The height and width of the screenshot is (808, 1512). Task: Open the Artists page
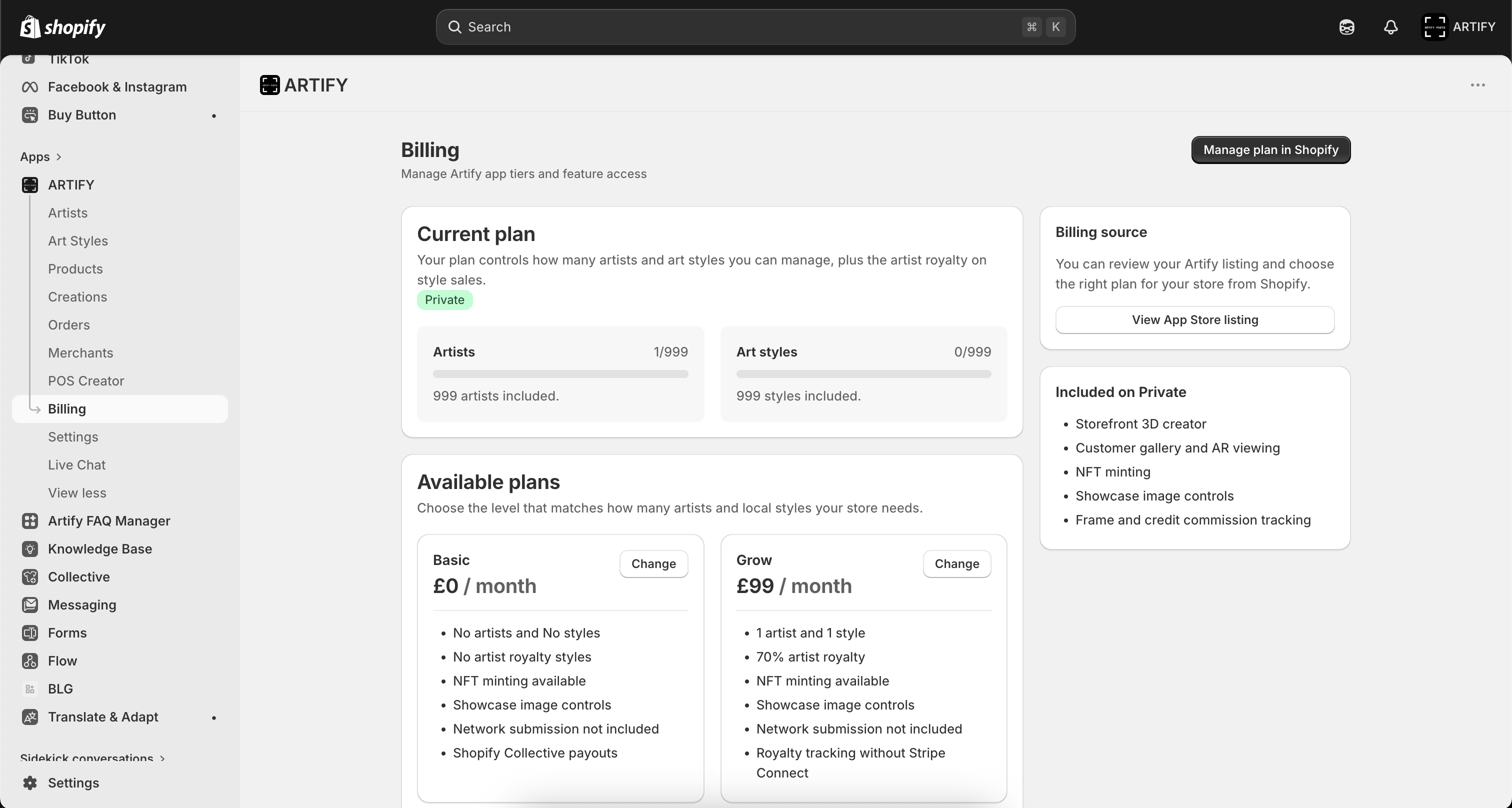[x=67, y=213]
